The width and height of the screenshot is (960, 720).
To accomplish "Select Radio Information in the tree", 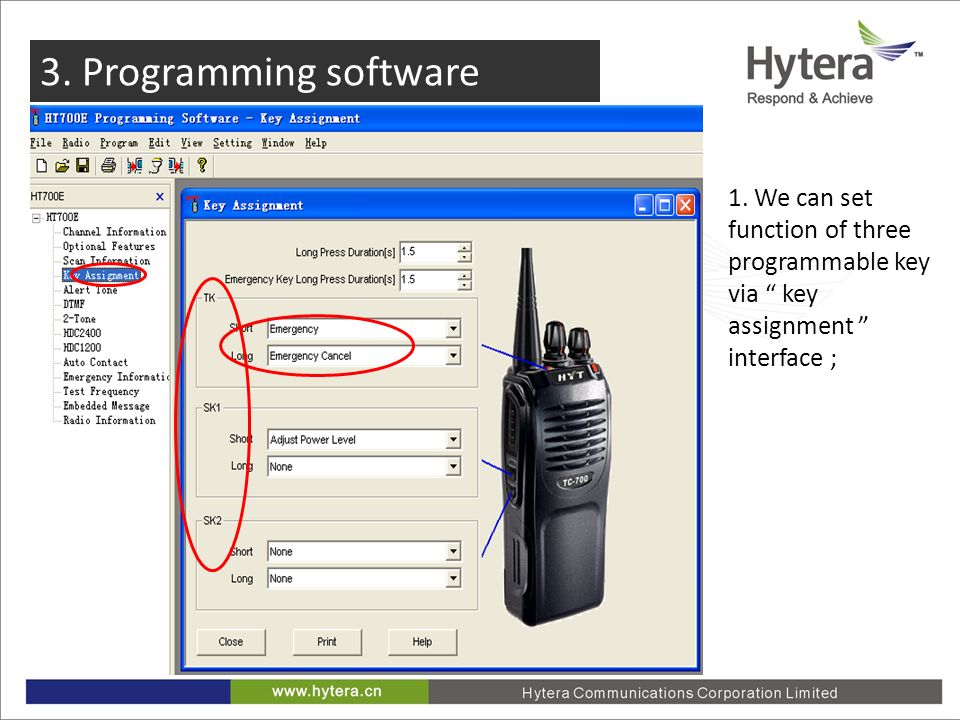I will (109, 420).
